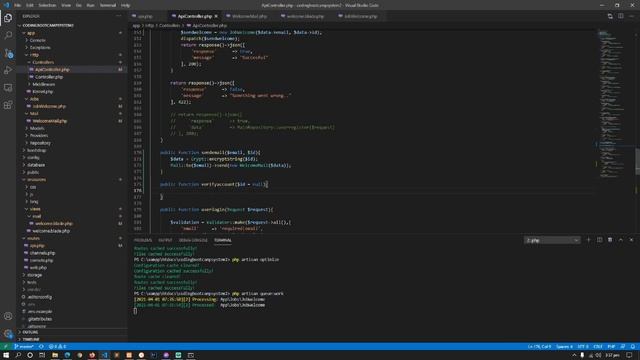
Task: Open the File menu
Action: 18,5
